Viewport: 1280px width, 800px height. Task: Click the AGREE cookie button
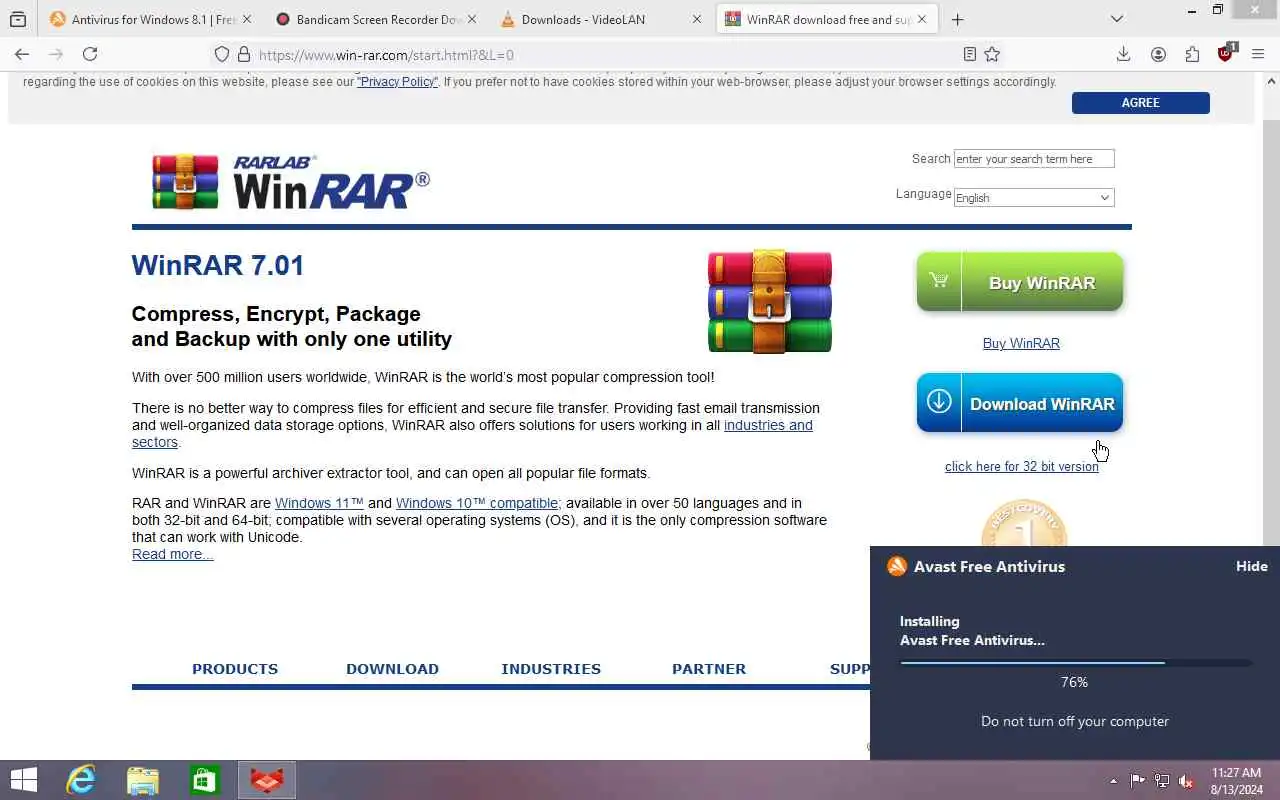coord(1141,103)
